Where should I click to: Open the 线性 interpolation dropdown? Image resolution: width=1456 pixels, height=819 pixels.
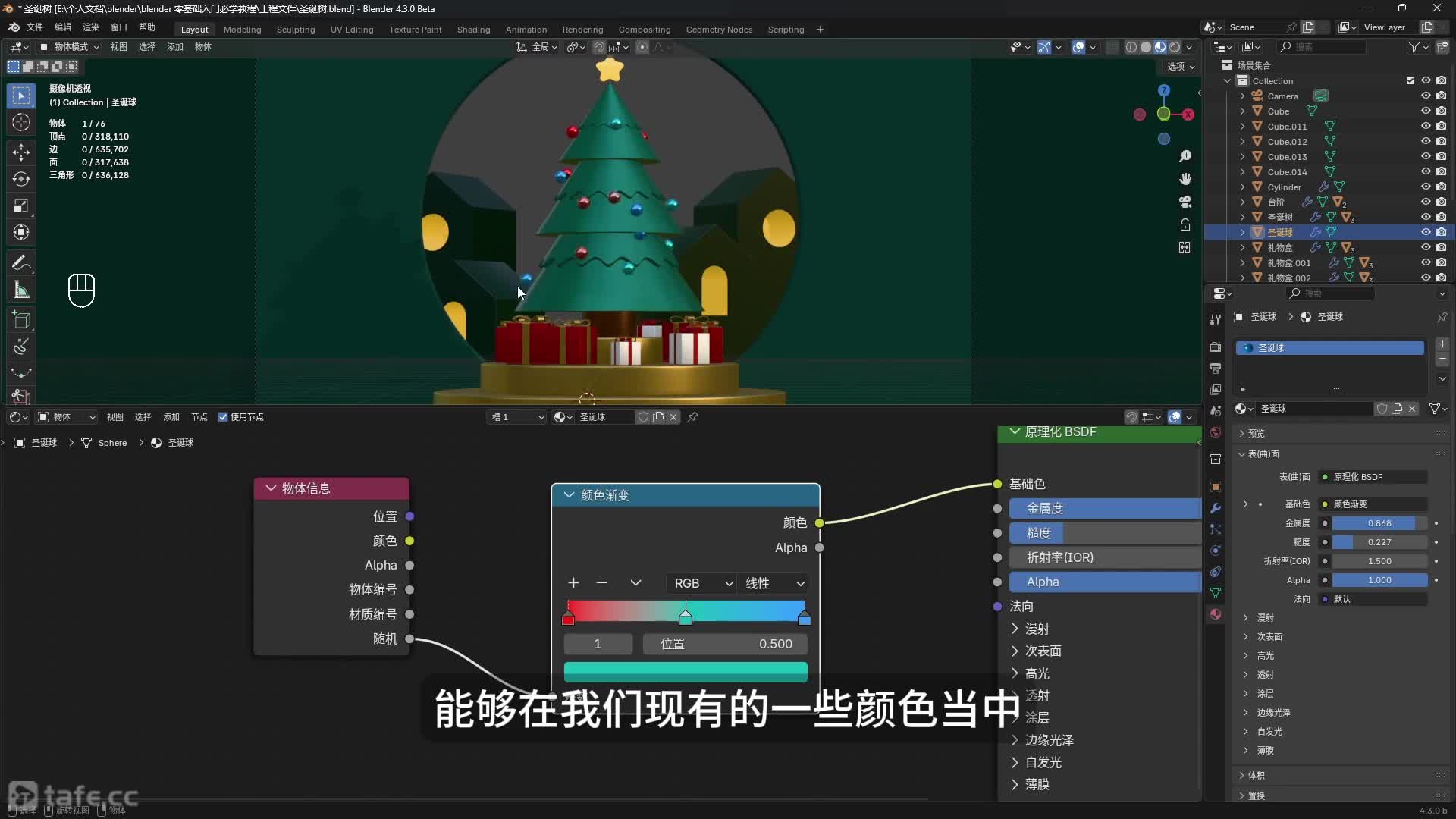(773, 583)
